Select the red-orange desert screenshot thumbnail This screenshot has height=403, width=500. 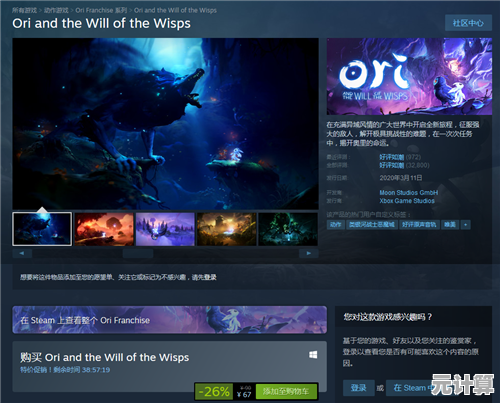[104, 229]
